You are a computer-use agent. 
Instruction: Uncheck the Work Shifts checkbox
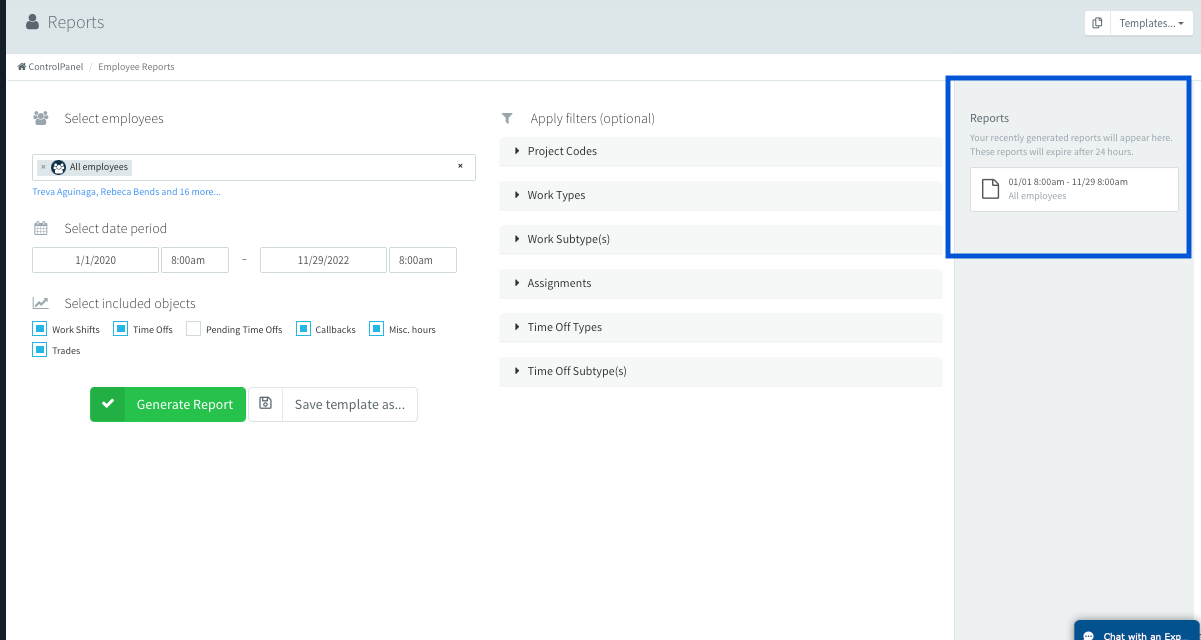point(40,328)
